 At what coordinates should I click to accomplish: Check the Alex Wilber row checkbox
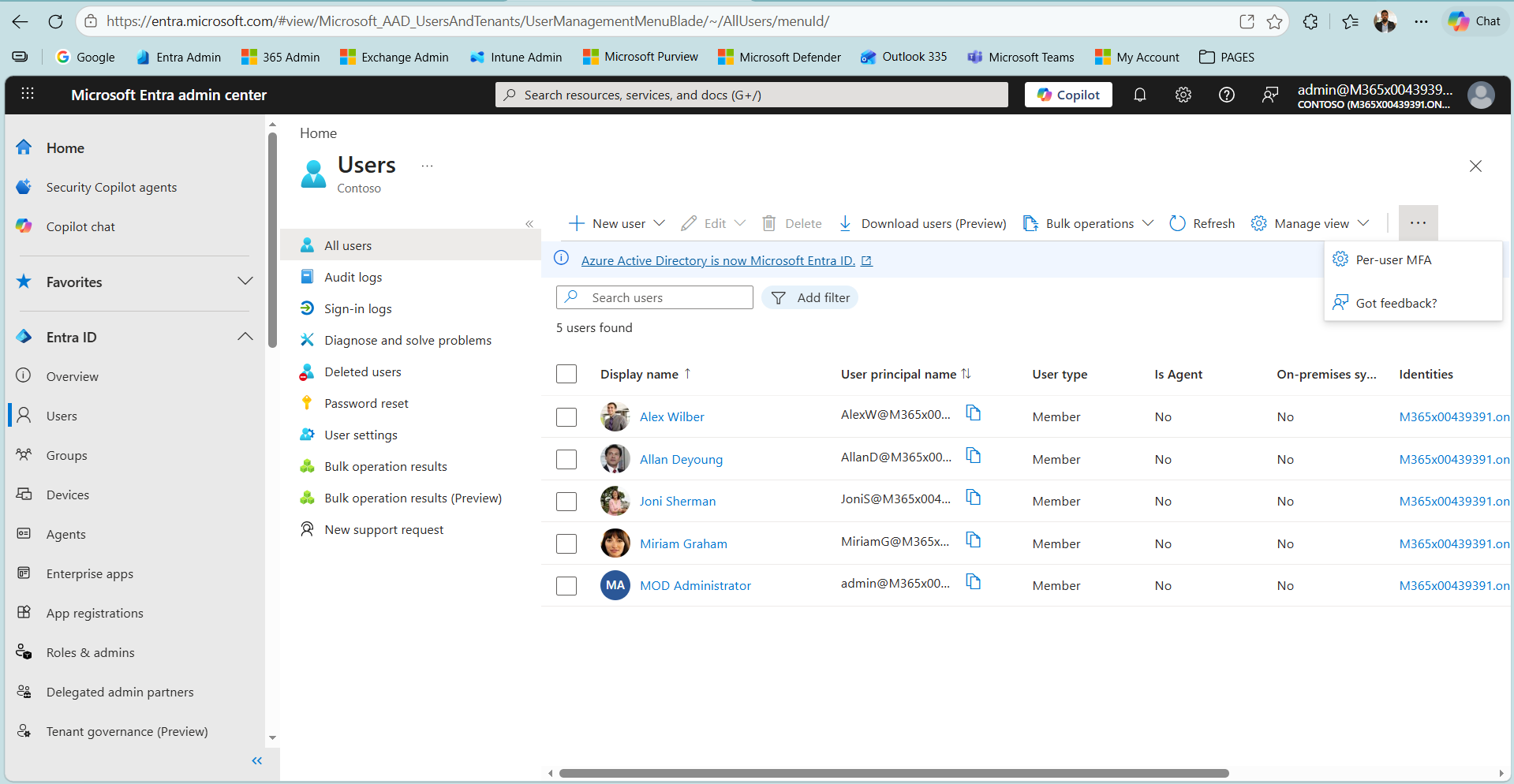(566, 417)
